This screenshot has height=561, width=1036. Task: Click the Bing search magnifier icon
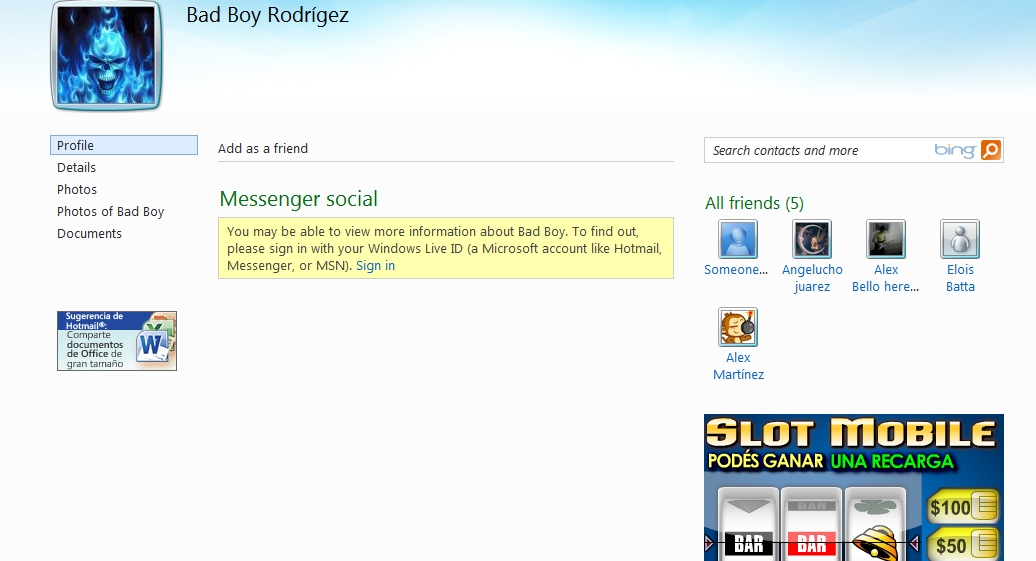click(x=990, y=150)
